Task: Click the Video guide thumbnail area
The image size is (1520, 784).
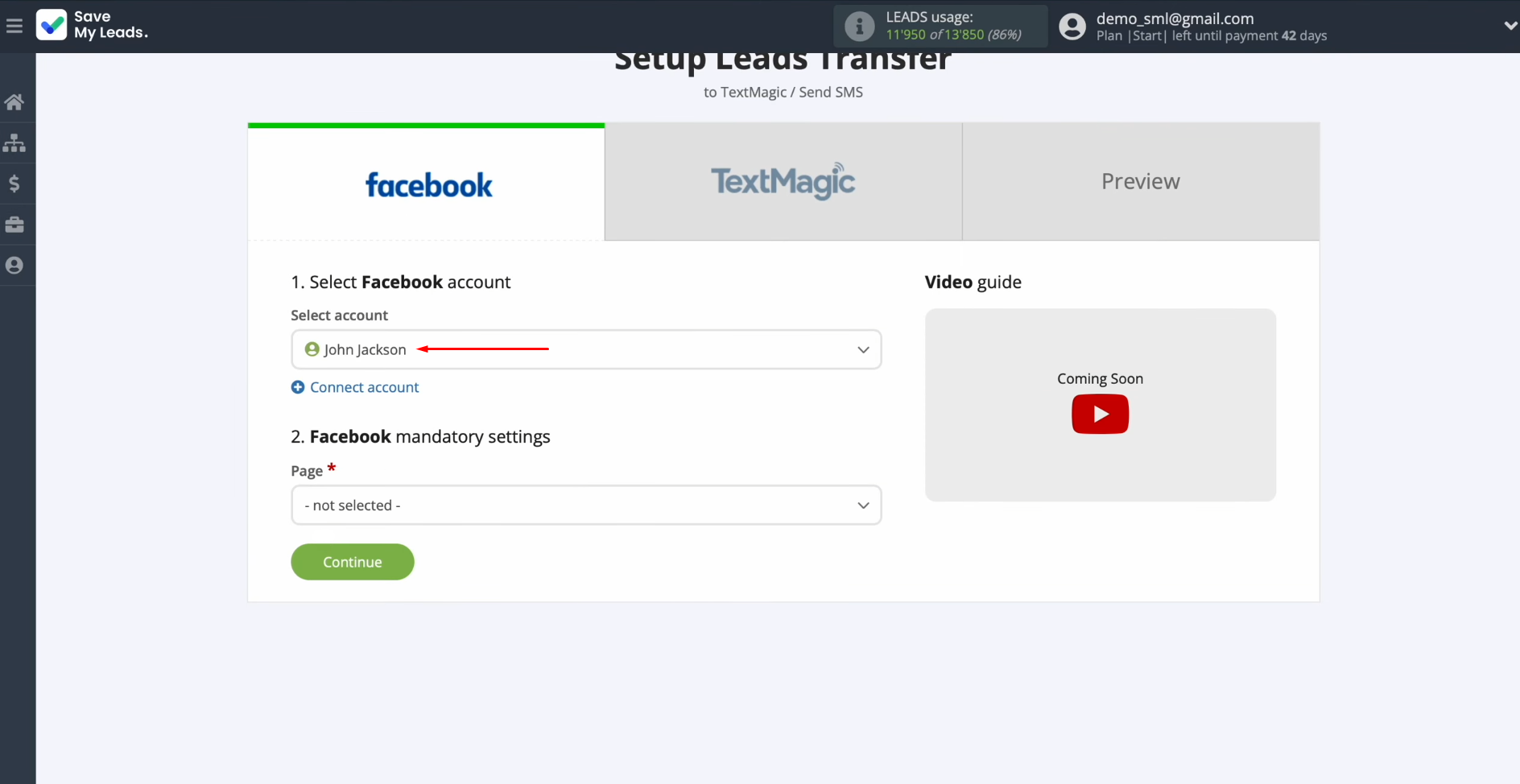Action: (x=1100, y=405)
